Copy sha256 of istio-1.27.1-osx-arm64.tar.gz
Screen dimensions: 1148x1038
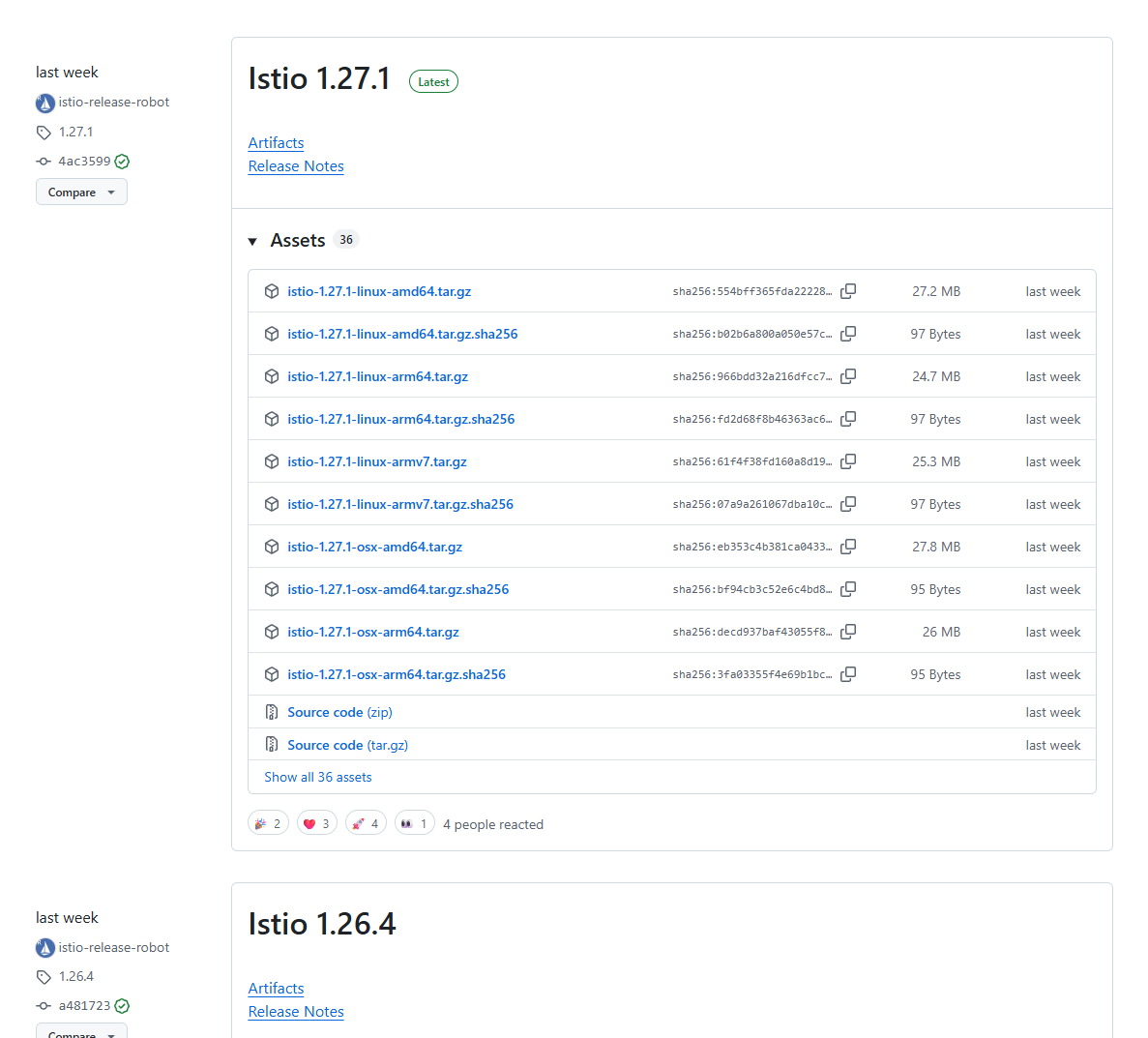(848, 631)
